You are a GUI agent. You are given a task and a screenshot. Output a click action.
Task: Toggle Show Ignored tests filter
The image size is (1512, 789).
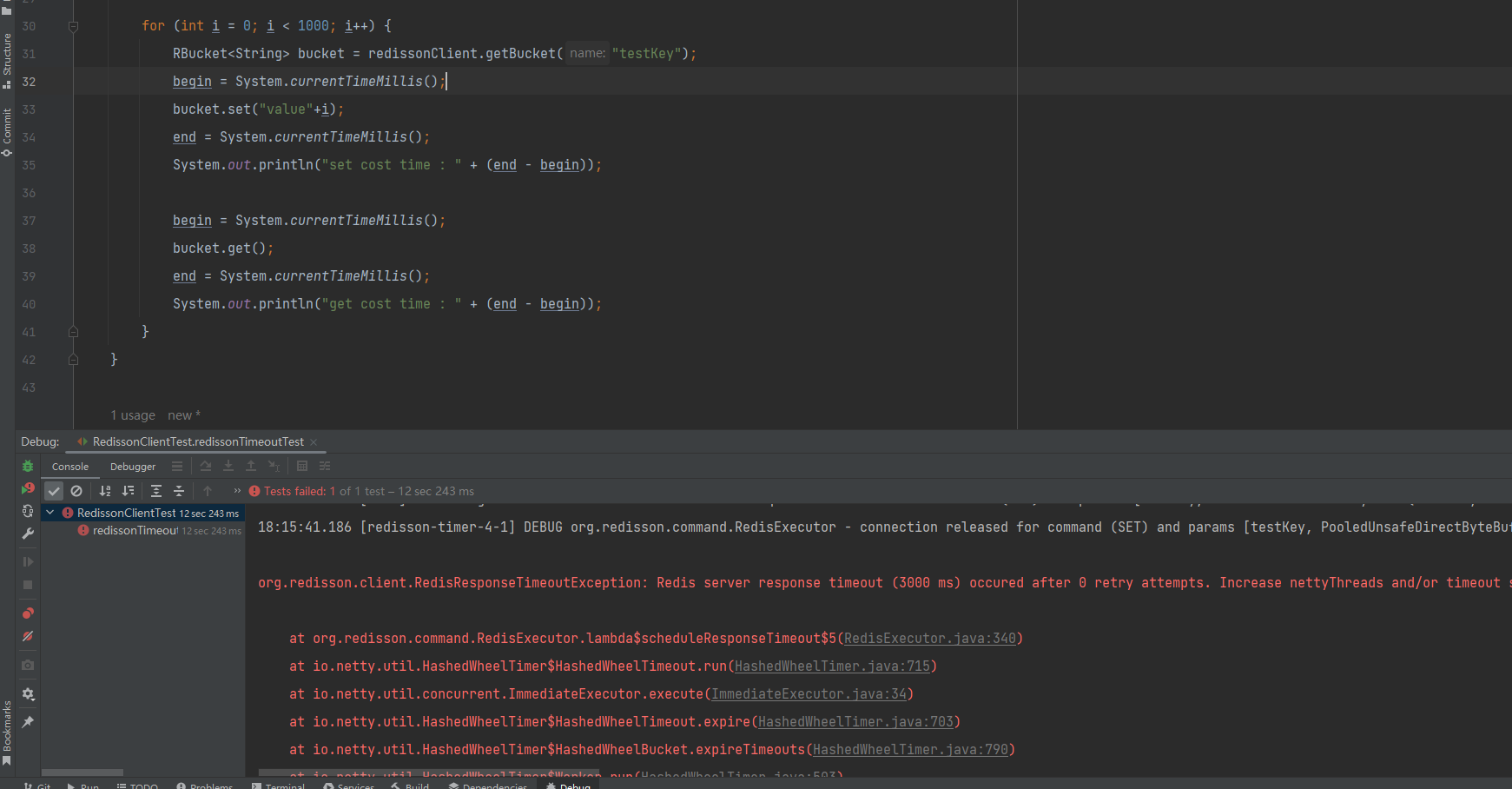coord(76,491)
